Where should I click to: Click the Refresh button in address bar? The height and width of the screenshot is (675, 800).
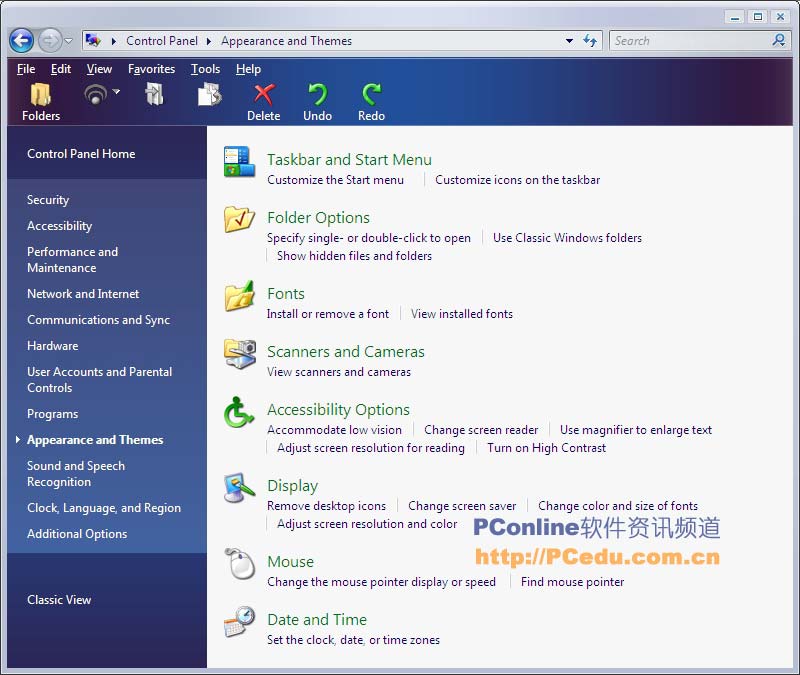[x=590, y=41]
